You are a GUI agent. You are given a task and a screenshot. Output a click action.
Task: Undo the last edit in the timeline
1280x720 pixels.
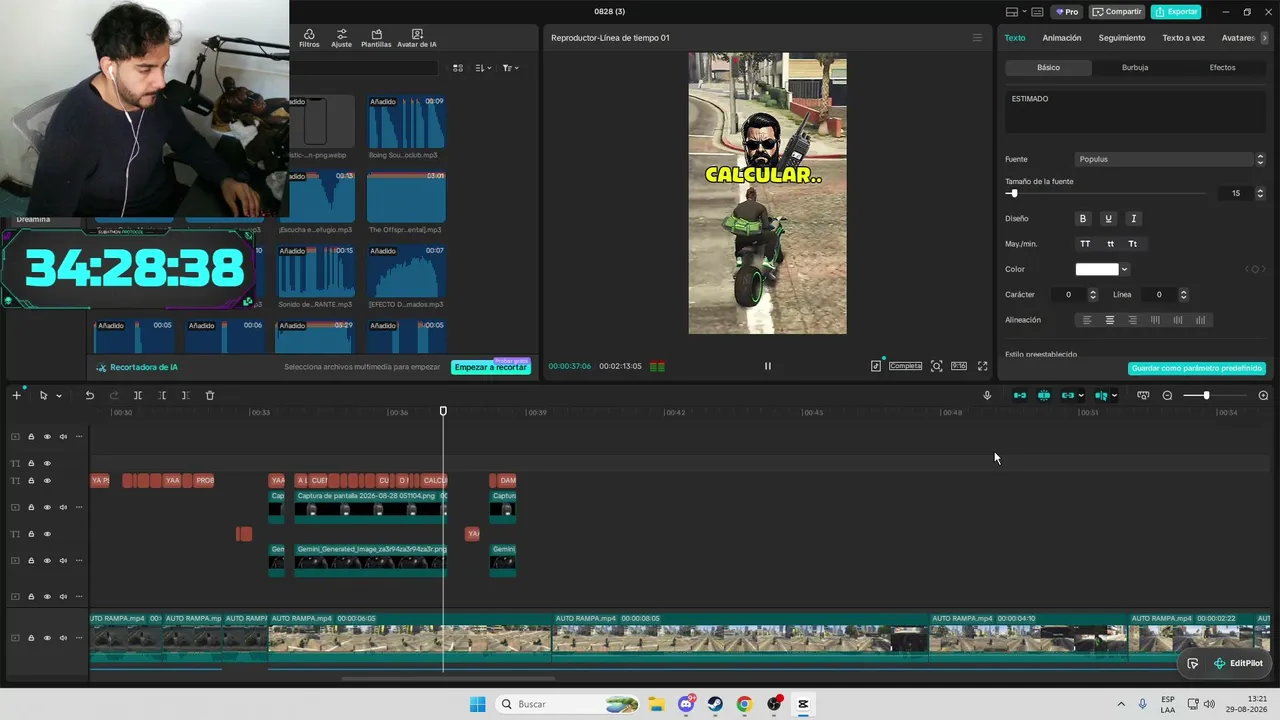[90, 395]
